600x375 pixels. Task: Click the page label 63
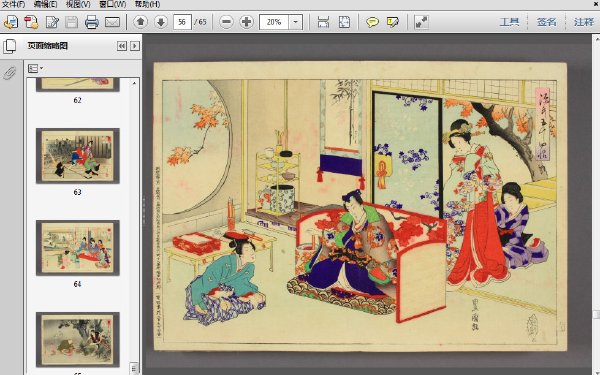point(77,192)
